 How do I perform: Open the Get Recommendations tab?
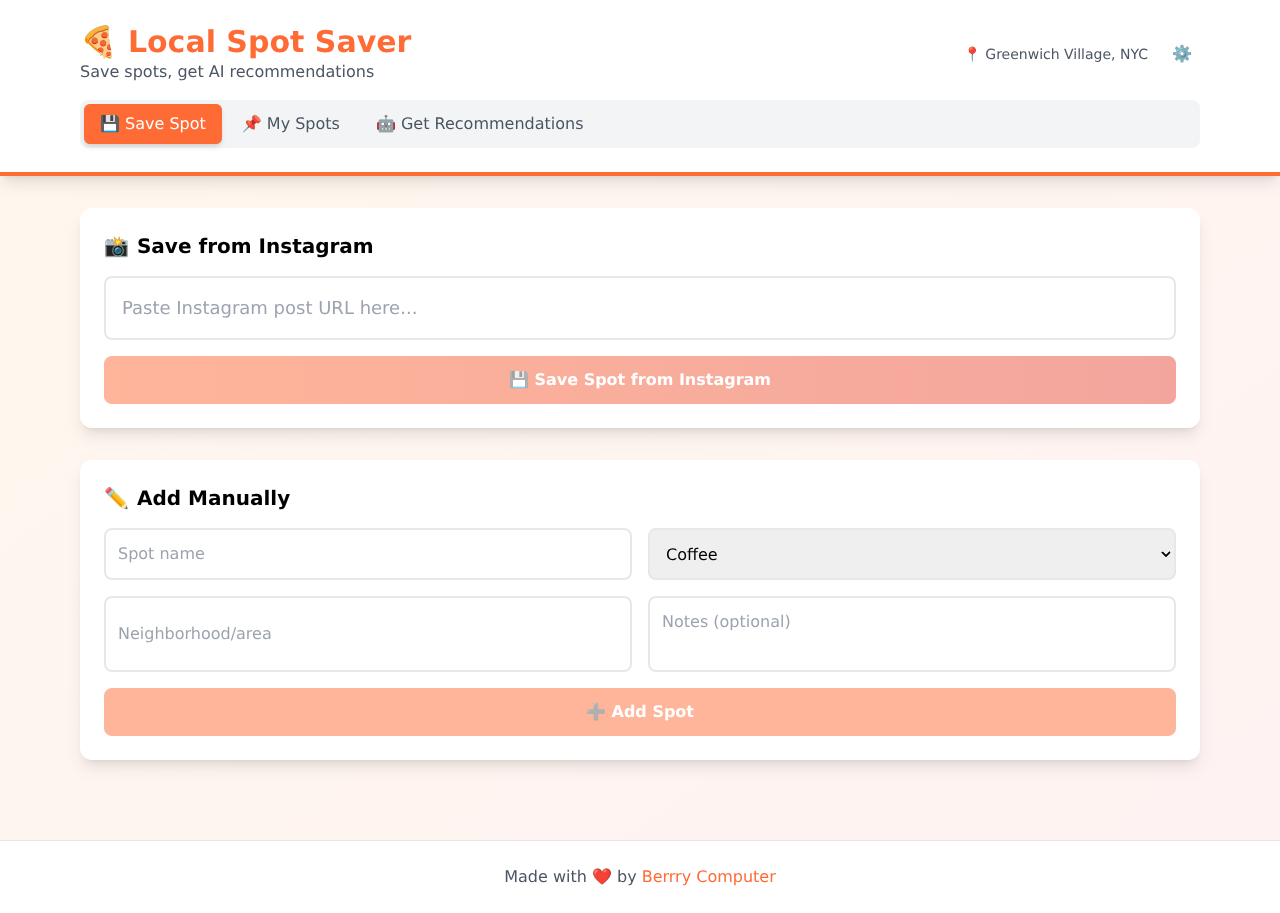480,123
